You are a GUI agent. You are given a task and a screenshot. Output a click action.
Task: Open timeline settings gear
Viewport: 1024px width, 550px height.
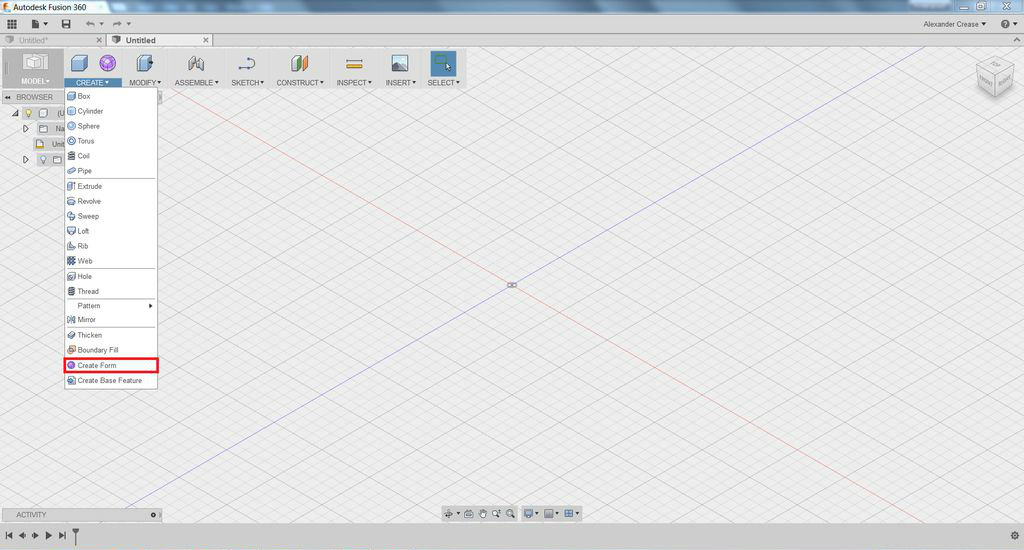(1014, 536)
